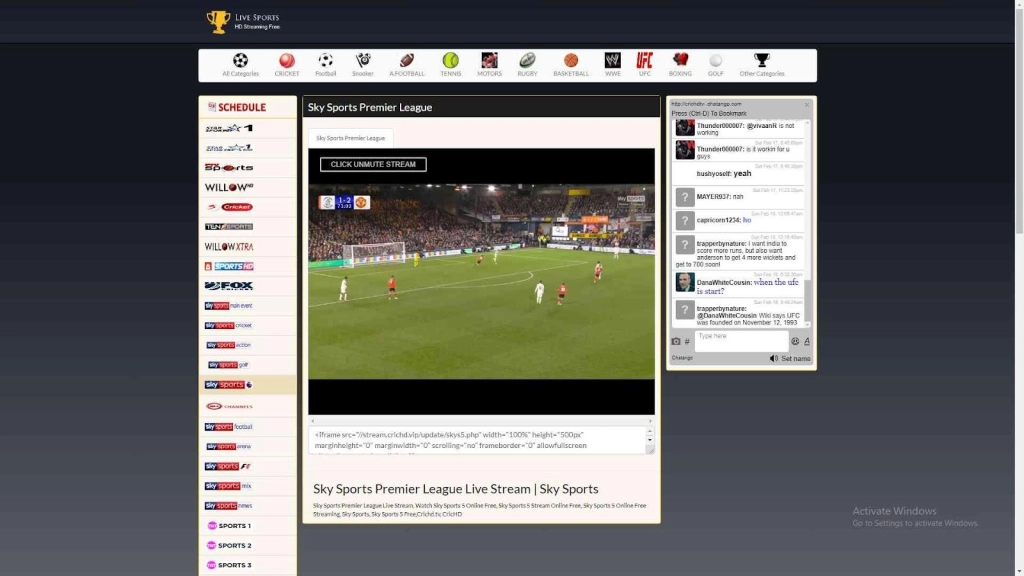Click the embed code box down arrow
Screen dimensions: 1024x576
(650, 440)
